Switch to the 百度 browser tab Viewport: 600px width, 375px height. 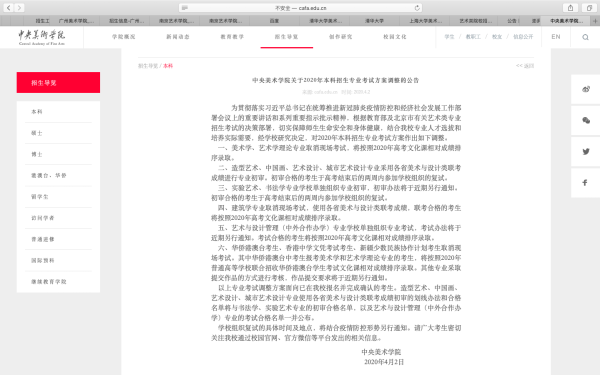[x=274, y=21]
